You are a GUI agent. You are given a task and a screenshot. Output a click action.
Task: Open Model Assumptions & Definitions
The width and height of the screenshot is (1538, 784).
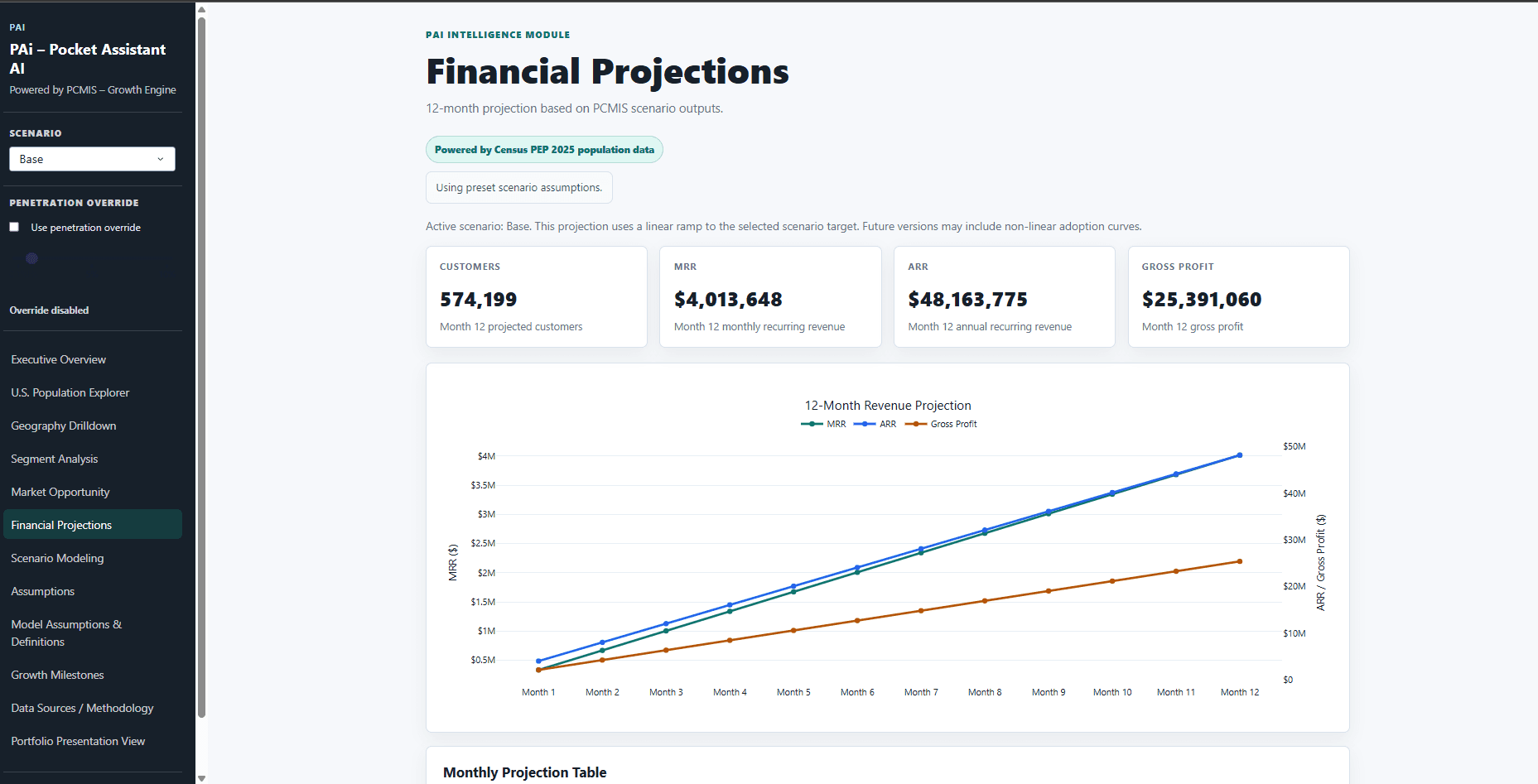(93, 633)
